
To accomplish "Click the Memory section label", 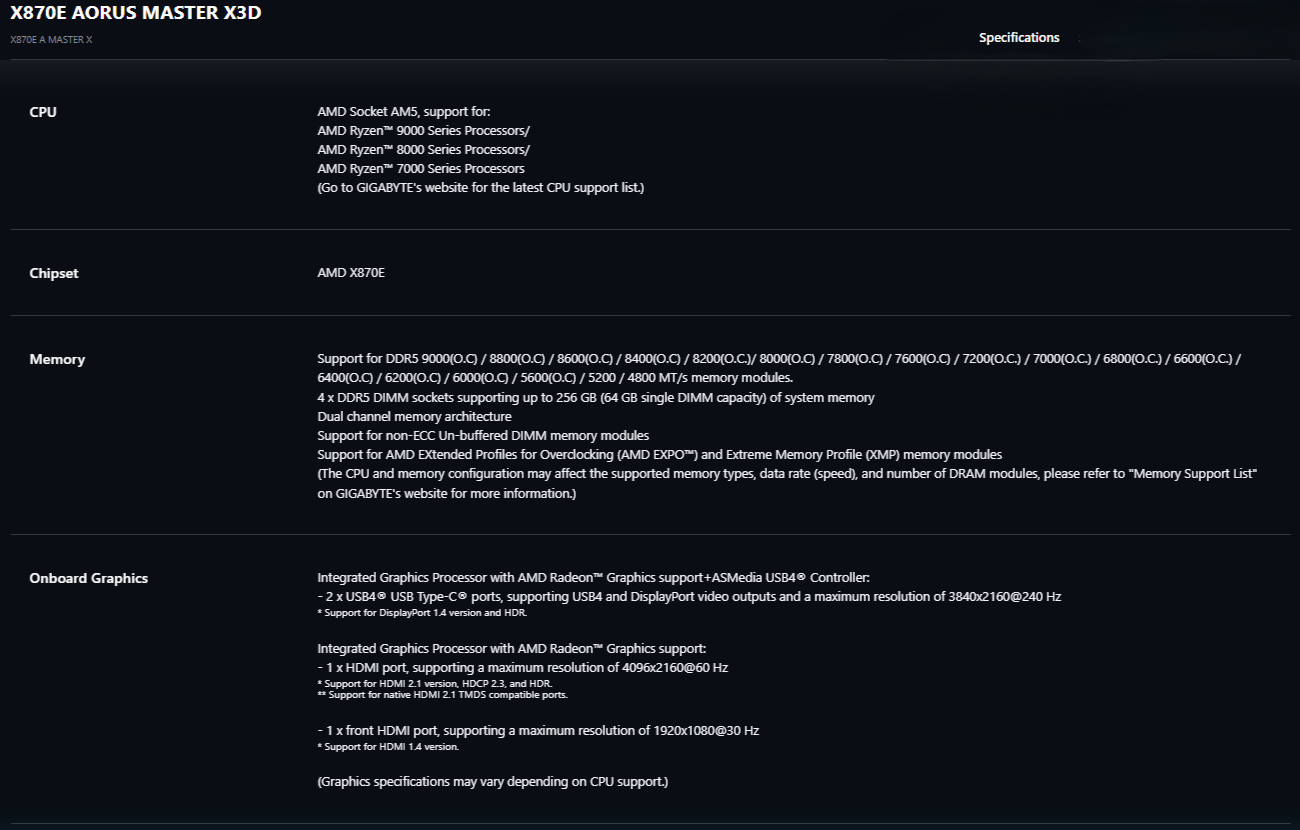I will 57,359.
